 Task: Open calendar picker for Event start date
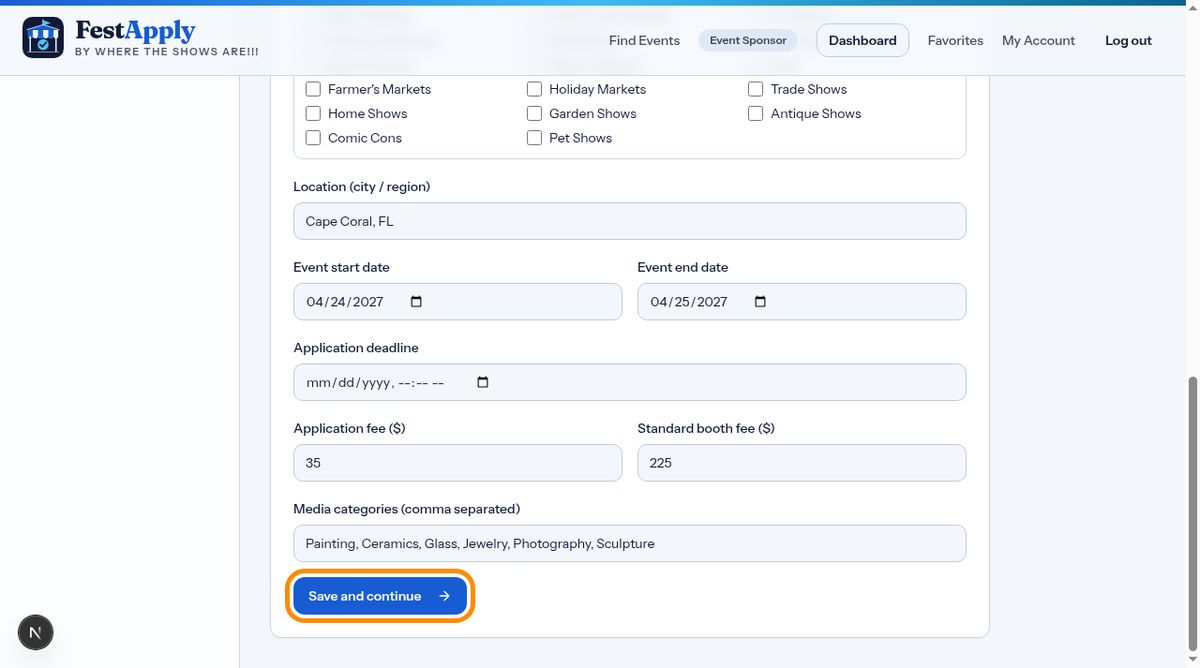[417, 302]
